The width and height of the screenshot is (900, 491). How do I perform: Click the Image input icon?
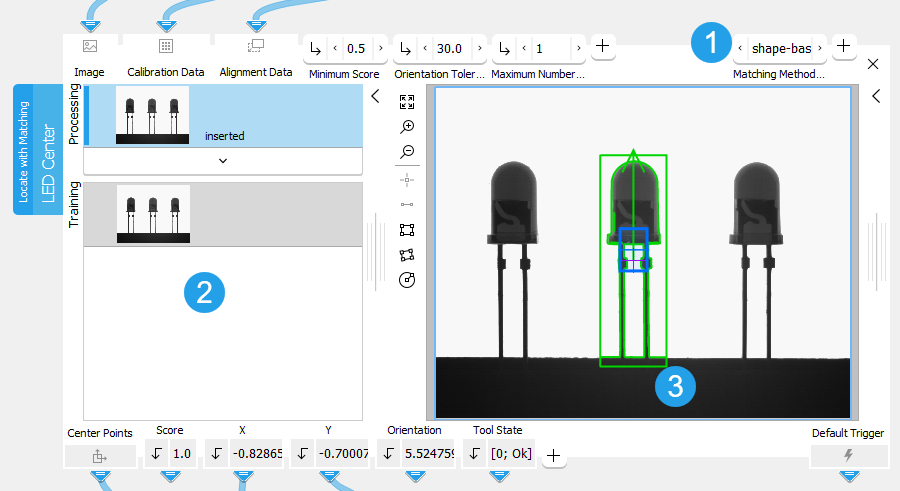[x=89, y=46]
